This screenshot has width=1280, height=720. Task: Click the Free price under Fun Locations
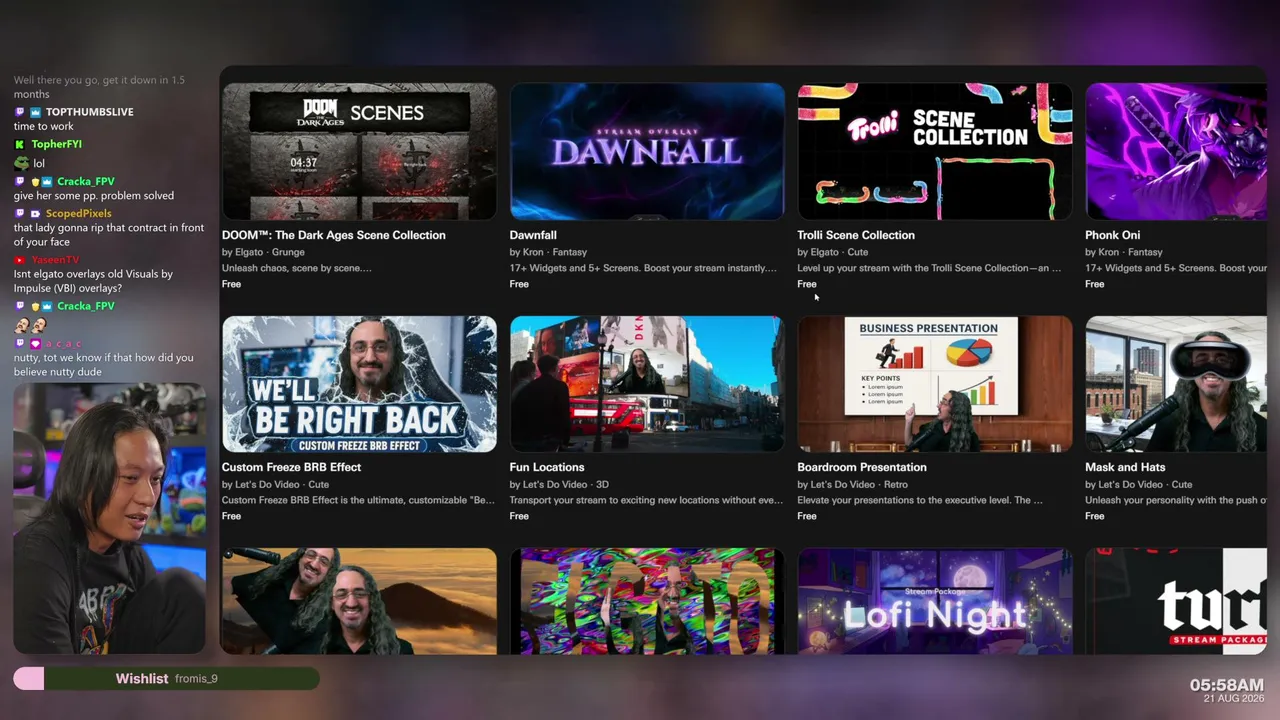tap(519, 516)
